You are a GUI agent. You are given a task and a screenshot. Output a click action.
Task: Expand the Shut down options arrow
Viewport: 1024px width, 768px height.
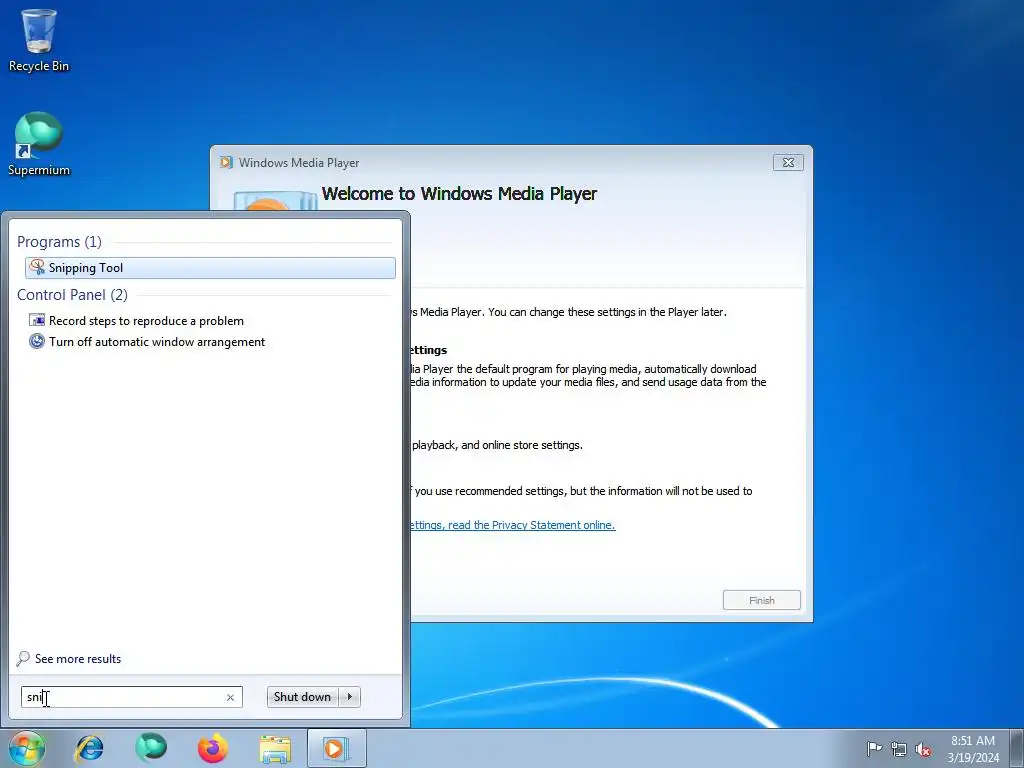[349, 697]
